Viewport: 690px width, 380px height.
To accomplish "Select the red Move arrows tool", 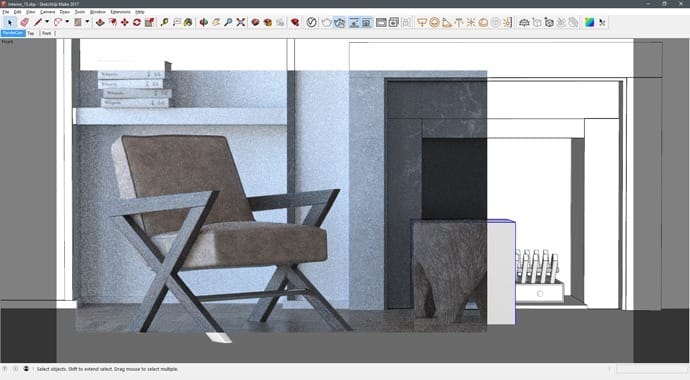I will tap(125, 22).
